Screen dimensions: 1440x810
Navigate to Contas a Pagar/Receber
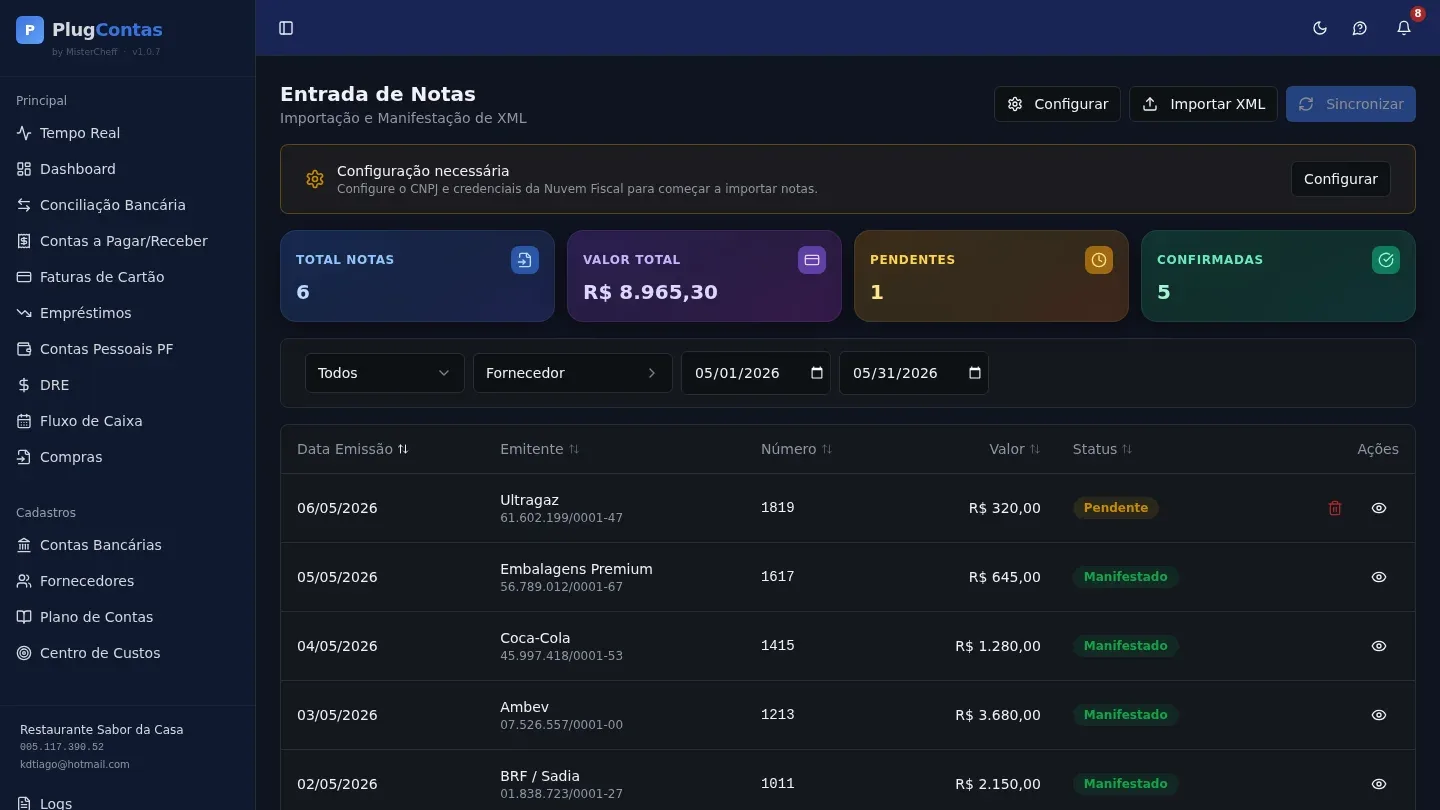pyautogui.click(x=127, y=241)
